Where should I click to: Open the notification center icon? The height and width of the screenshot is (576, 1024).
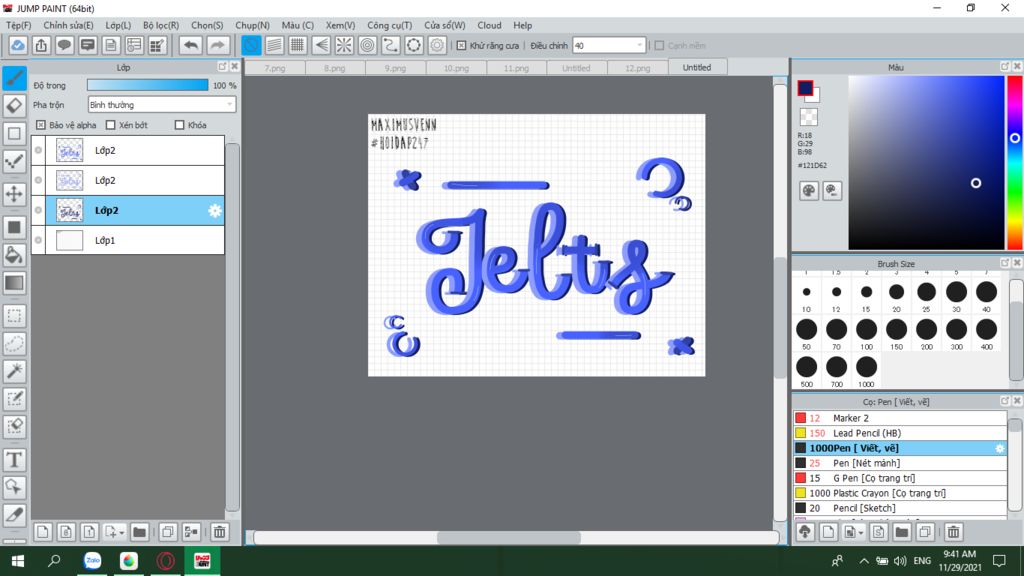[x=999, y=561]
